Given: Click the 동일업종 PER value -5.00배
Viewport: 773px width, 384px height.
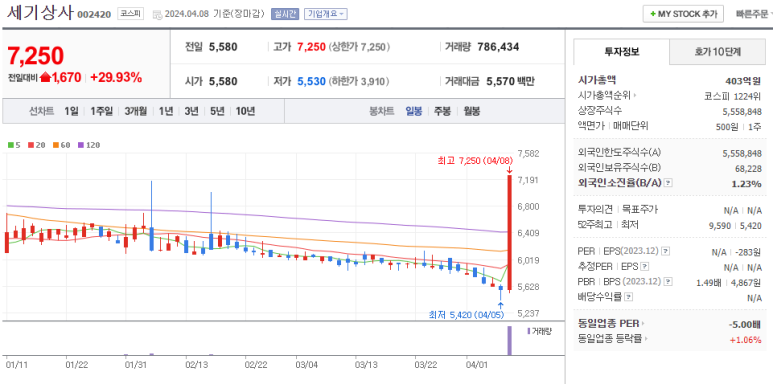Looking at the screenshot, I should [x=745, y=324].
